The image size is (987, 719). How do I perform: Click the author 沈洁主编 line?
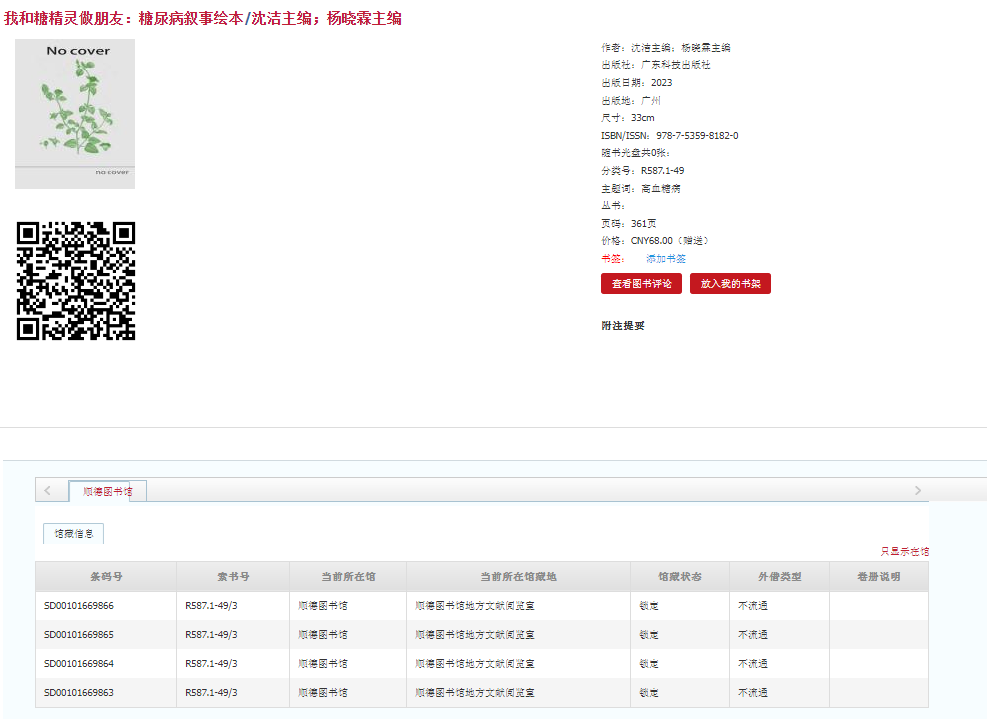pos(665,48)
